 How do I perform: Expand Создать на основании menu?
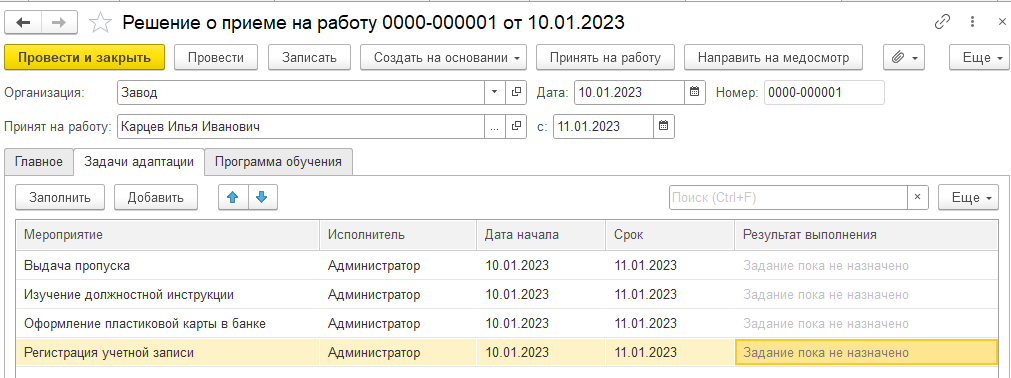click(x=443, y=57)
